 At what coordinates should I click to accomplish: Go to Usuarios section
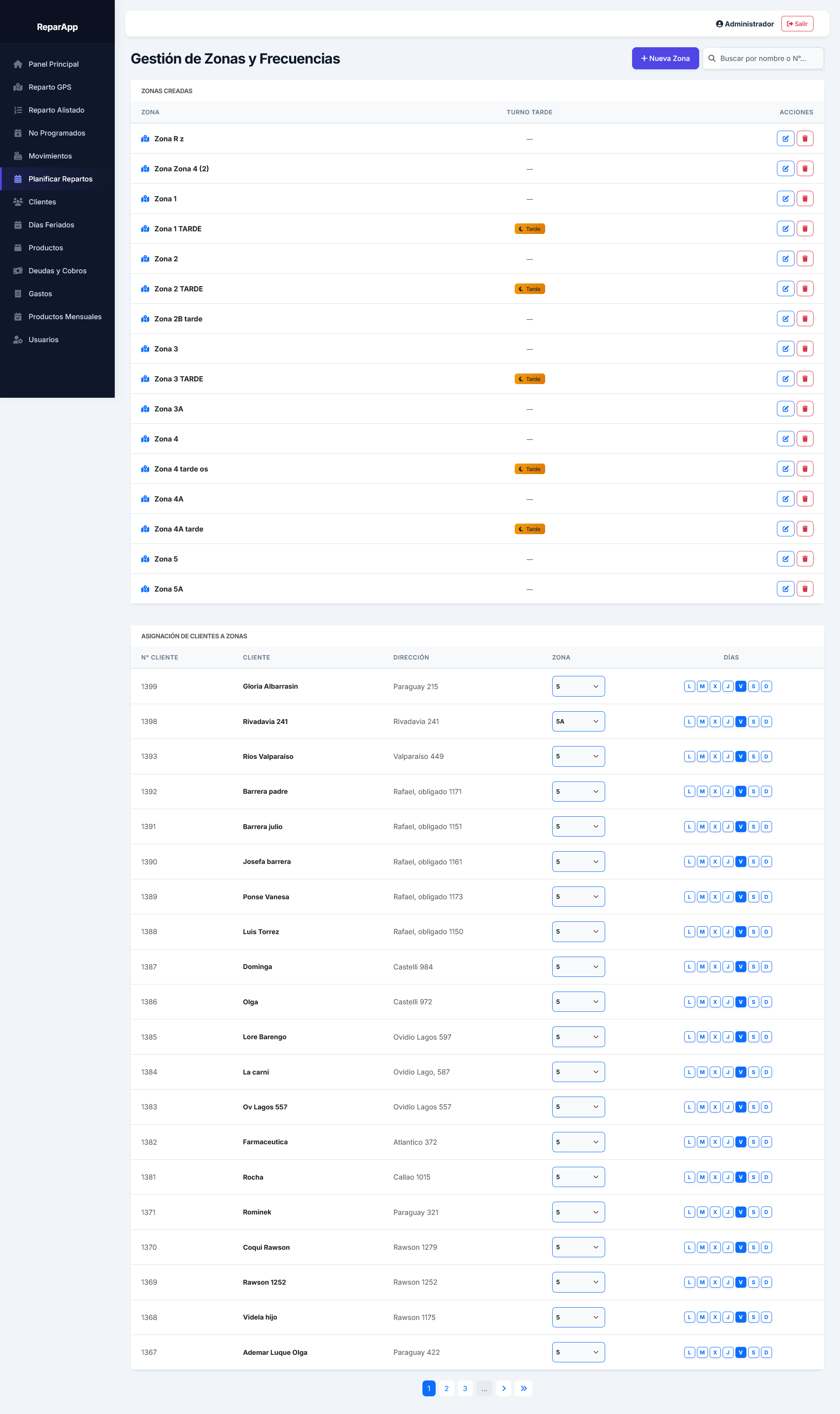(x=57, y=339)
